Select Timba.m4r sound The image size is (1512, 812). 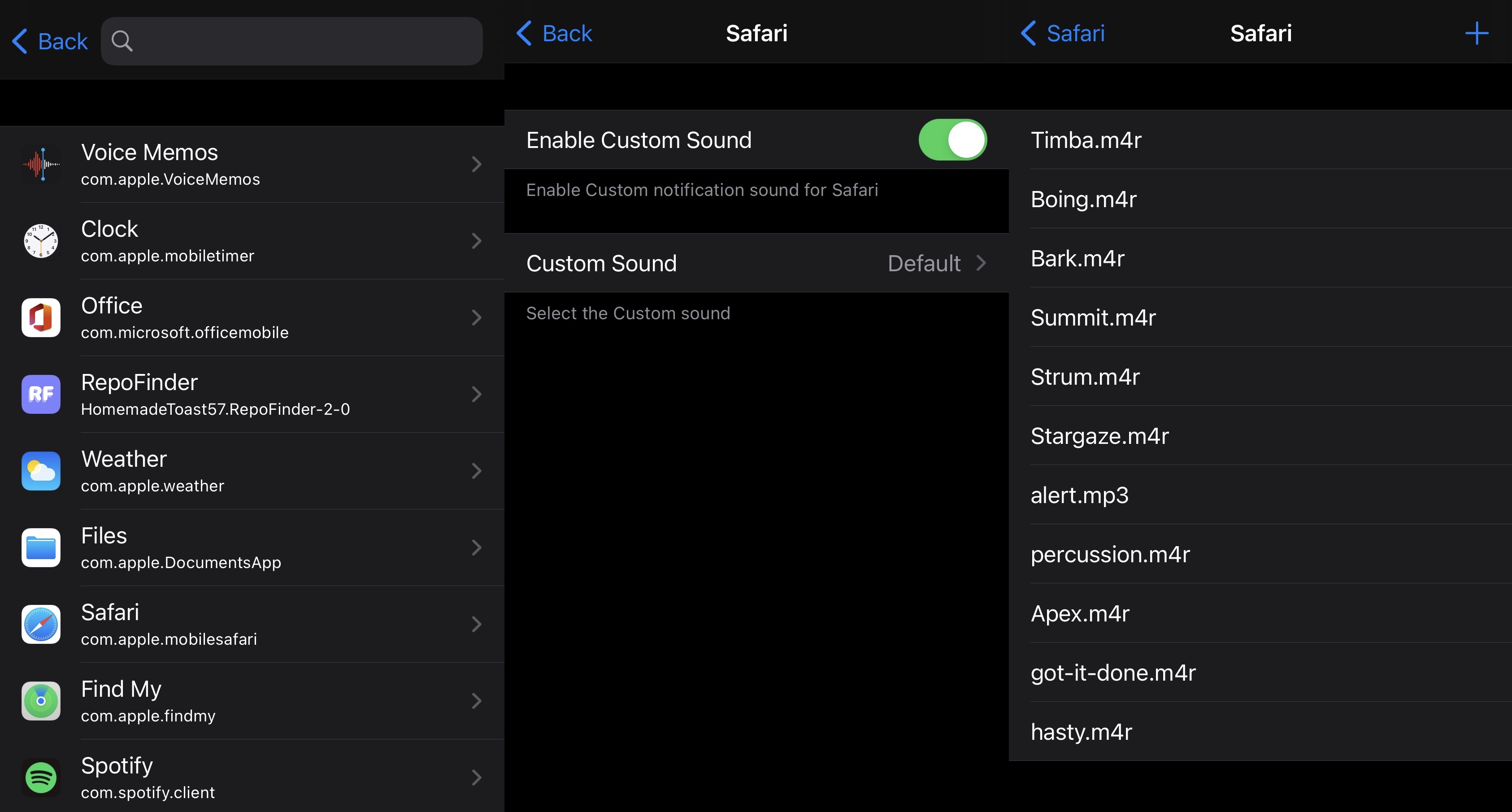point(1260,140)
